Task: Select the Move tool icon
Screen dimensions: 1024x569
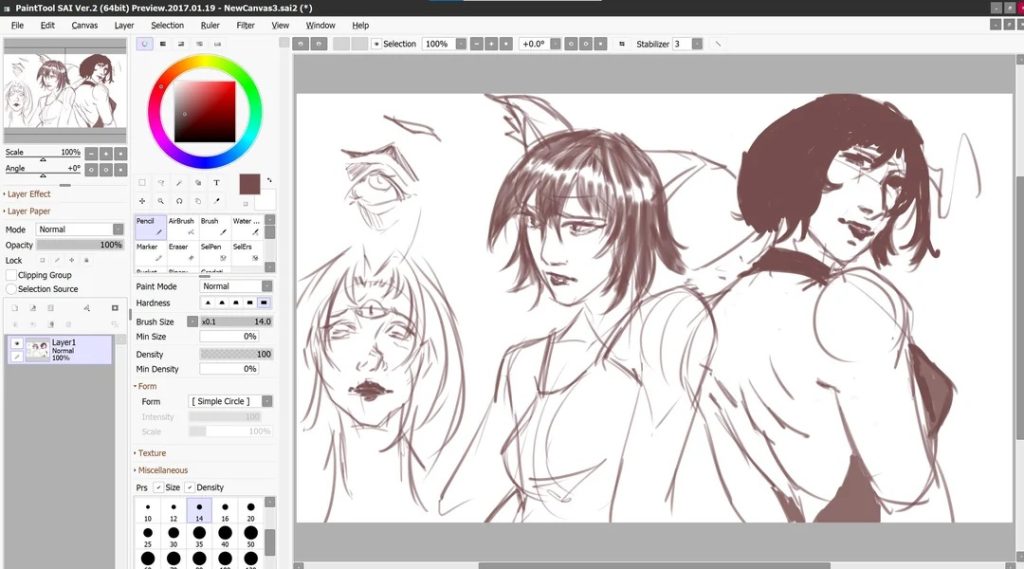Action: click(x=142, y=201)
